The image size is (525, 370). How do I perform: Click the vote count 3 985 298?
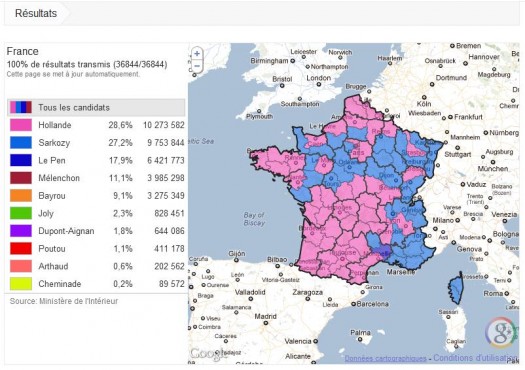click(x=166, y=178)
